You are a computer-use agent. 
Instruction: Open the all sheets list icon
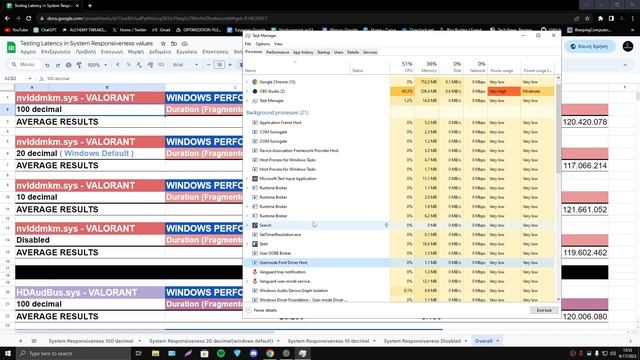[34, 341]
